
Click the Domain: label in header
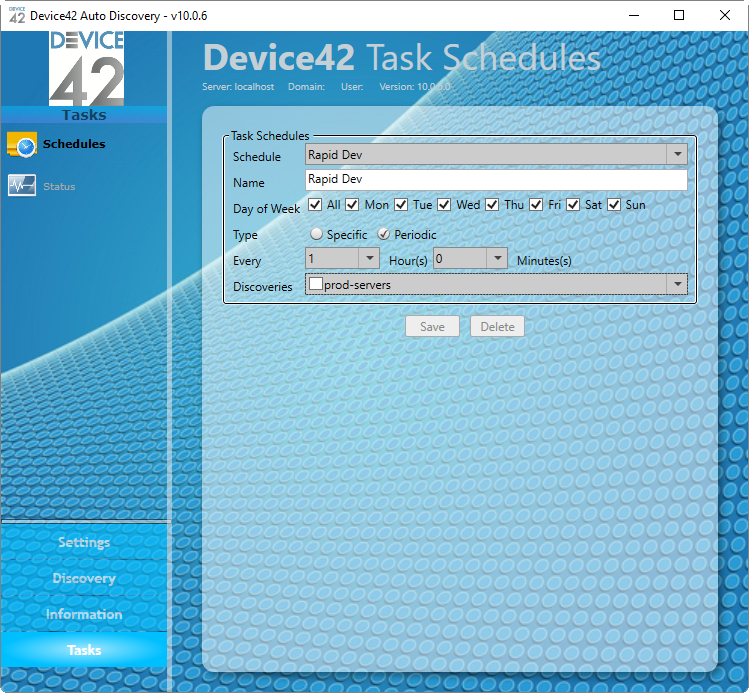[x=306, y=87]
